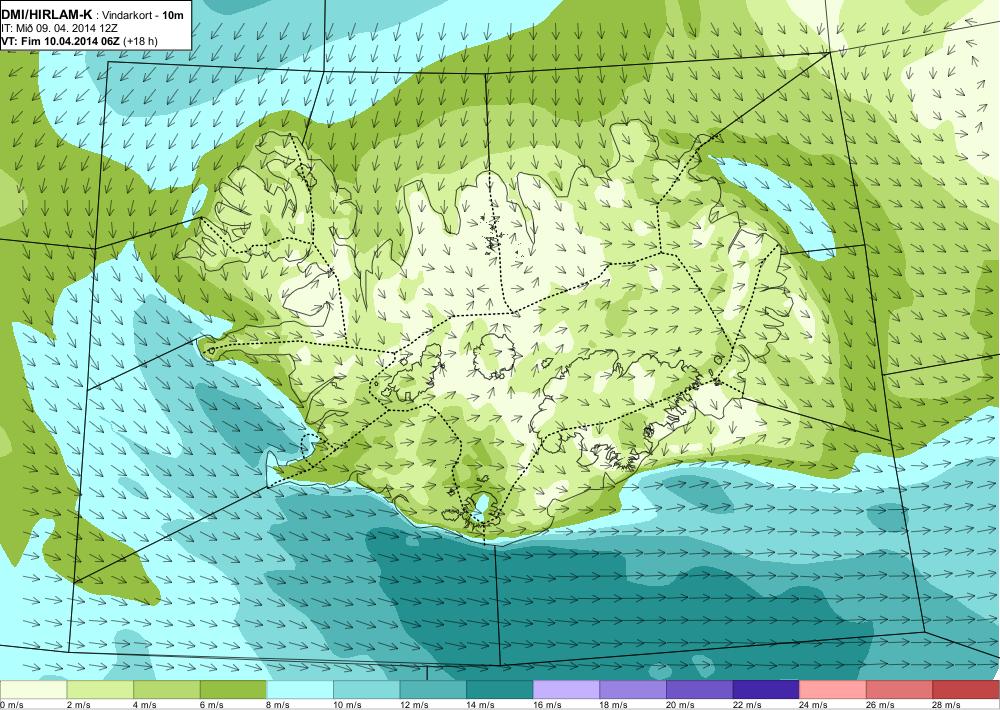1000x710 pixels.
Task: Select the "VT: Fim 10.04.2014 06Z" valid time
Action: [x=61, y=41]
